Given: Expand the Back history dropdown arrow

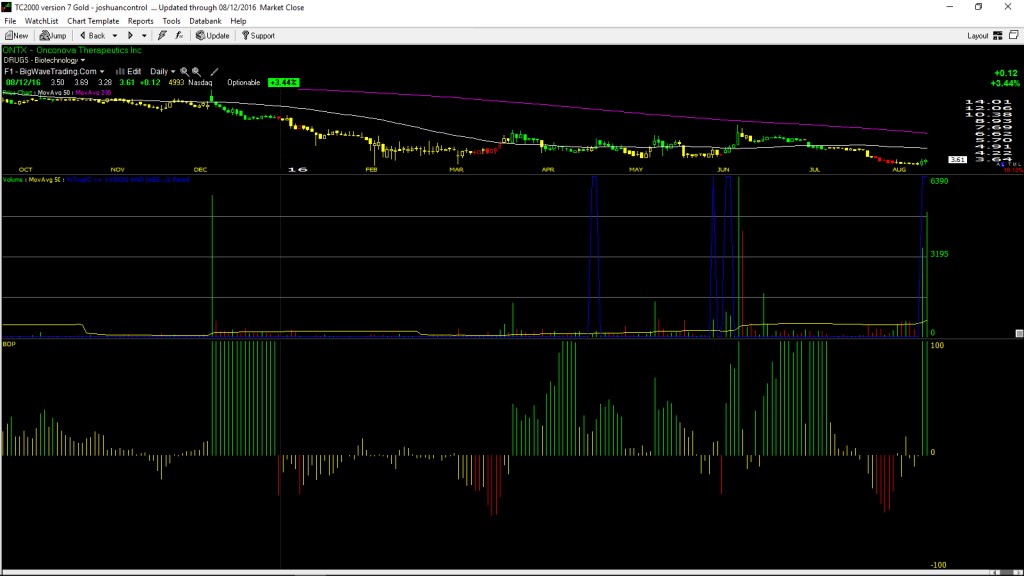Looking at the screenshot, I should click(x=115, y=36).
